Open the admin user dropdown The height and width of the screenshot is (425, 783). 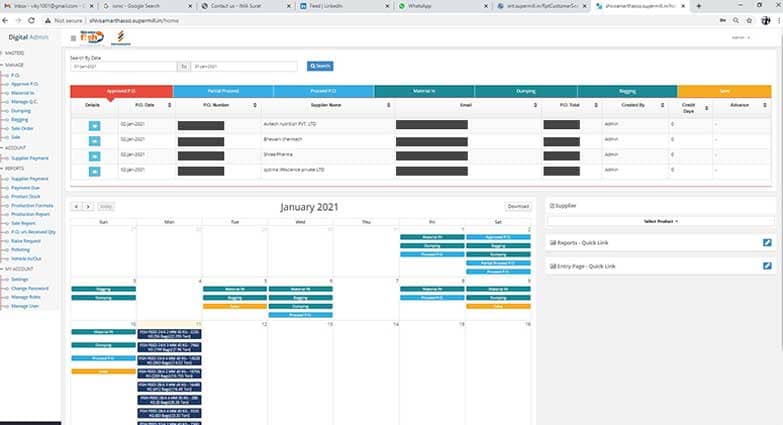[741, 38]
